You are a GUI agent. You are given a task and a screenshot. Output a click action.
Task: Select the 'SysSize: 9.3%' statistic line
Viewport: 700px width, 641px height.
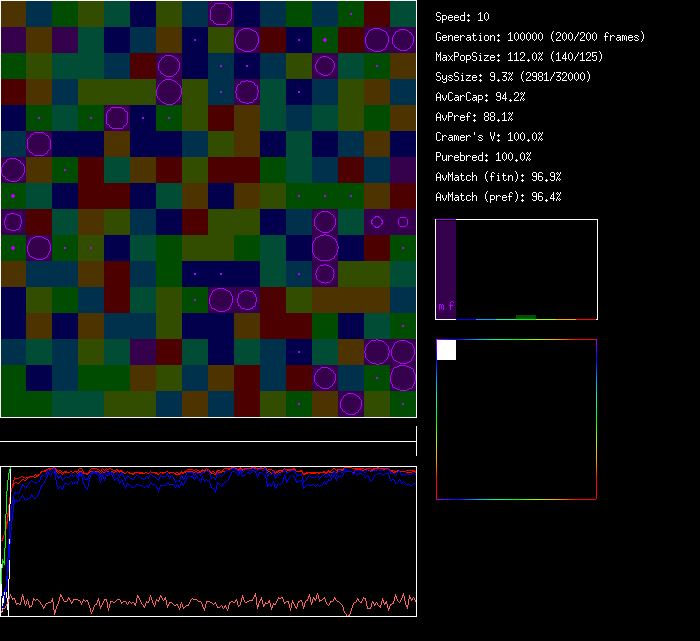pyautogui.click(x=513, y=77)
